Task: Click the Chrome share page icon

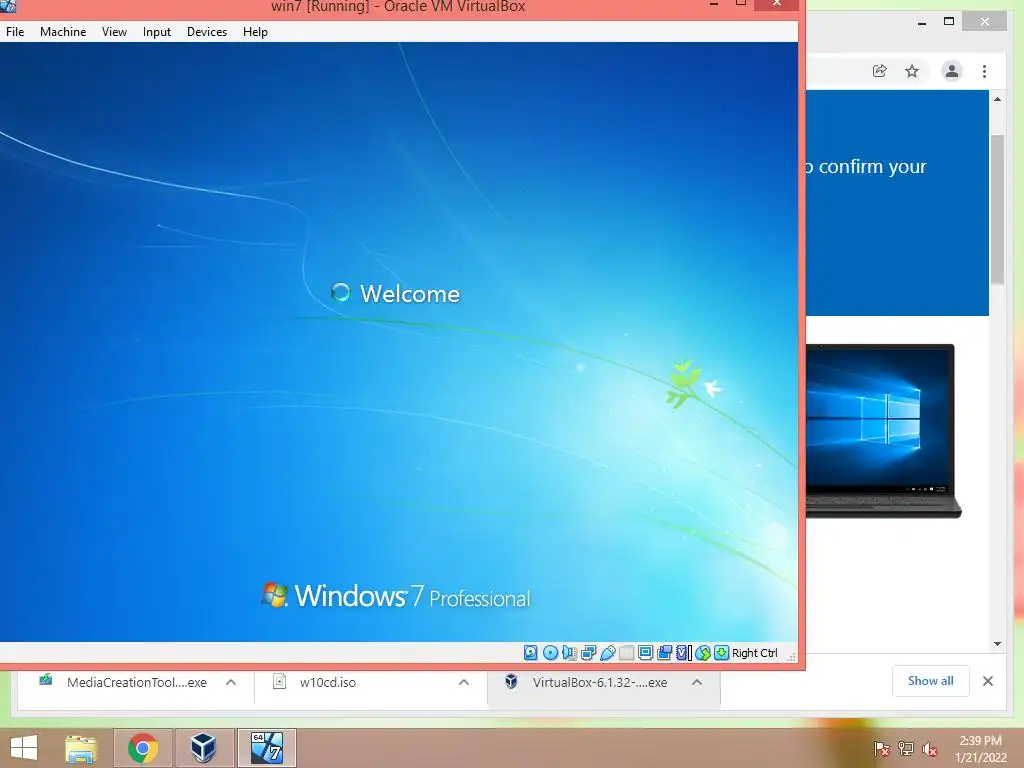Action: [880, 71]
